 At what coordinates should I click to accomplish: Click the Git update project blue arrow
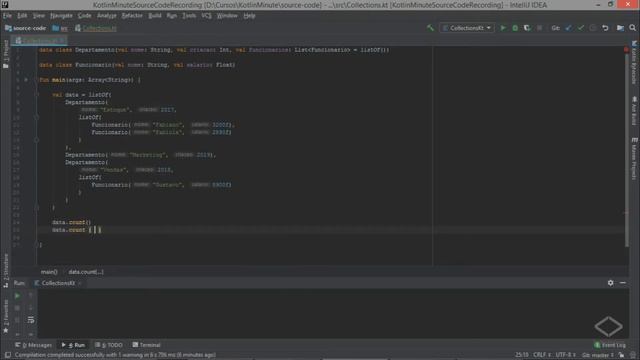pos(569,28)
